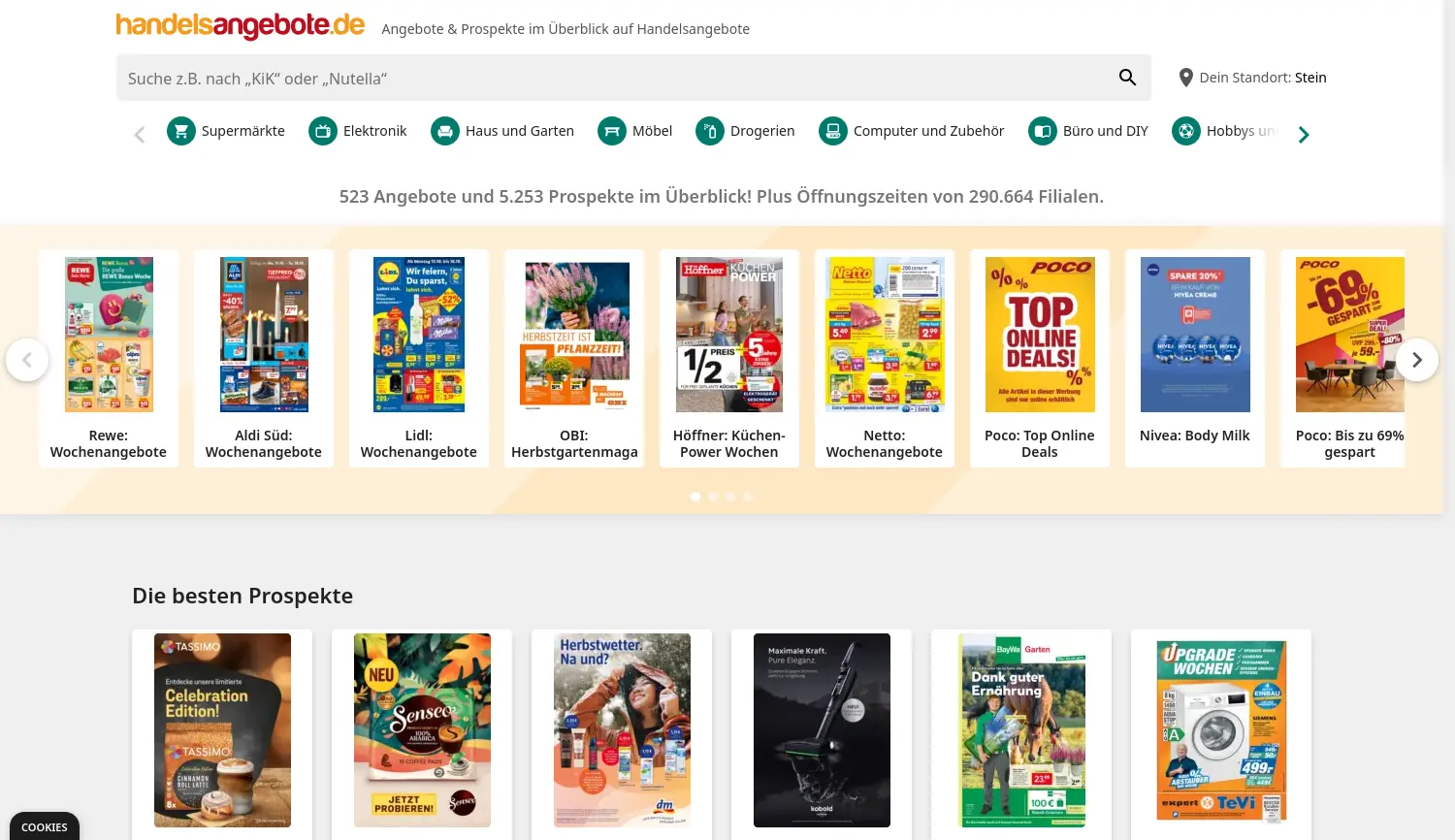The width and height of the screenshot is (1455, 840).
Task: Open the Tassimo Celebration Edition prospekt
Action: click(x=222, y=730)
